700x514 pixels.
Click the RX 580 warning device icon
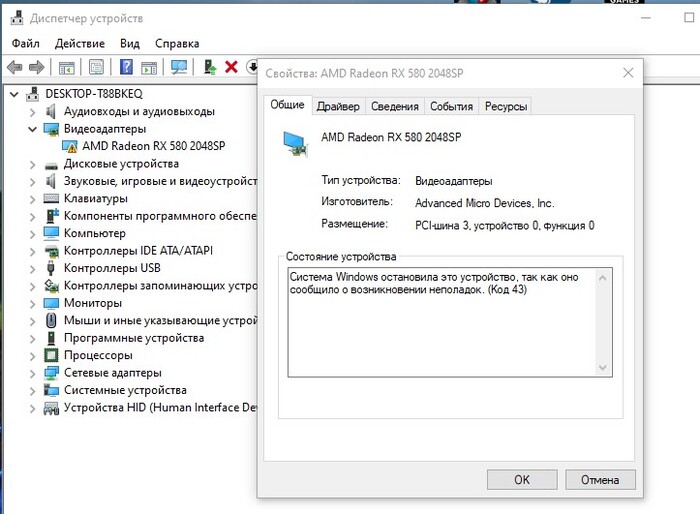click(70, 146)
